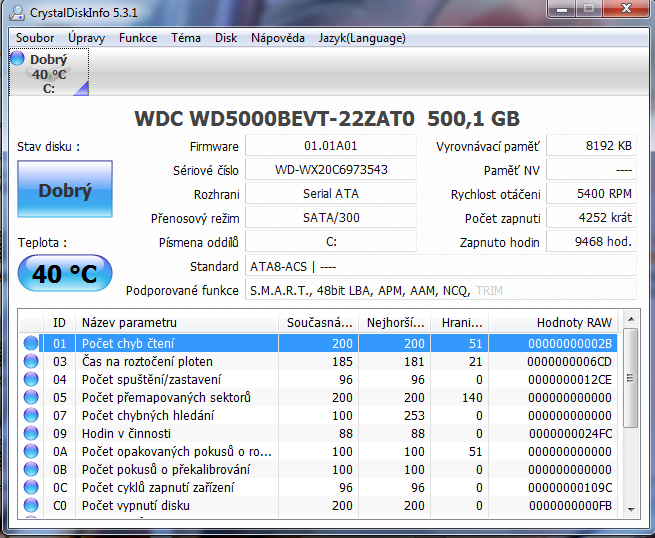Click the Podporované funkce field
Screen dimensions: 655x538
441,290
